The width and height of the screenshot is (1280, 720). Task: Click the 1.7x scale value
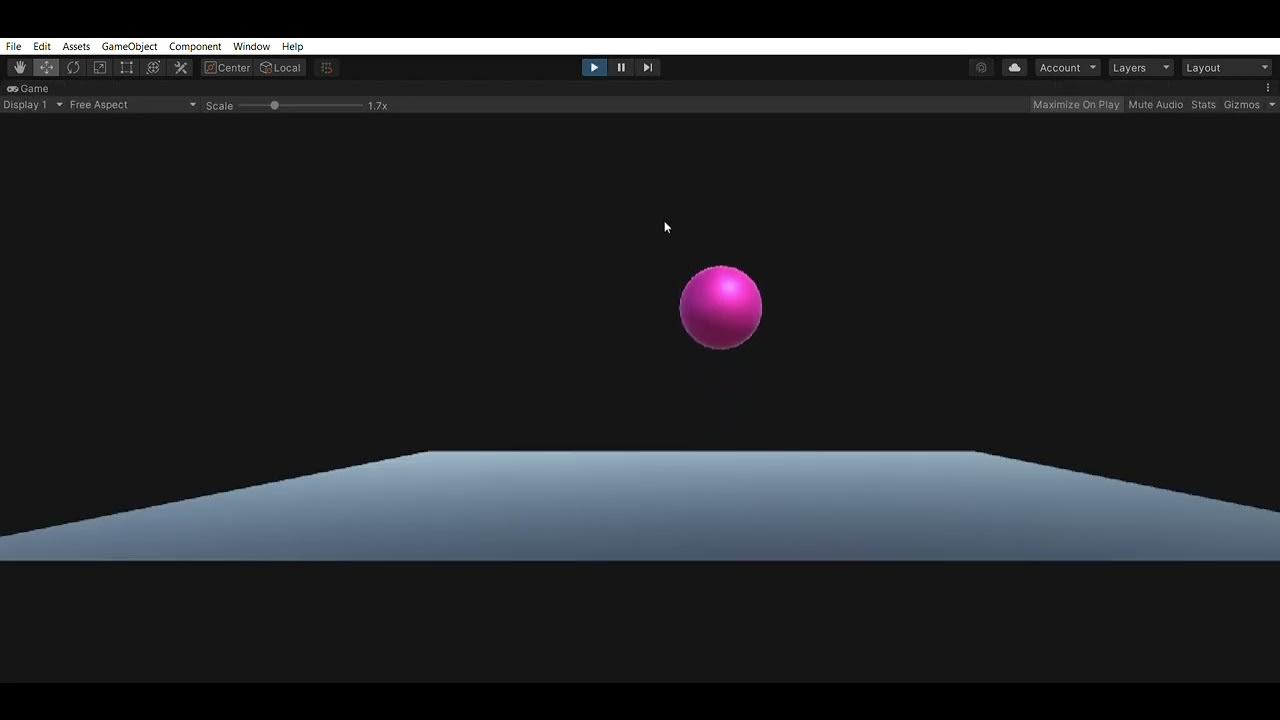pyautogui.click(x=377, y=105)
